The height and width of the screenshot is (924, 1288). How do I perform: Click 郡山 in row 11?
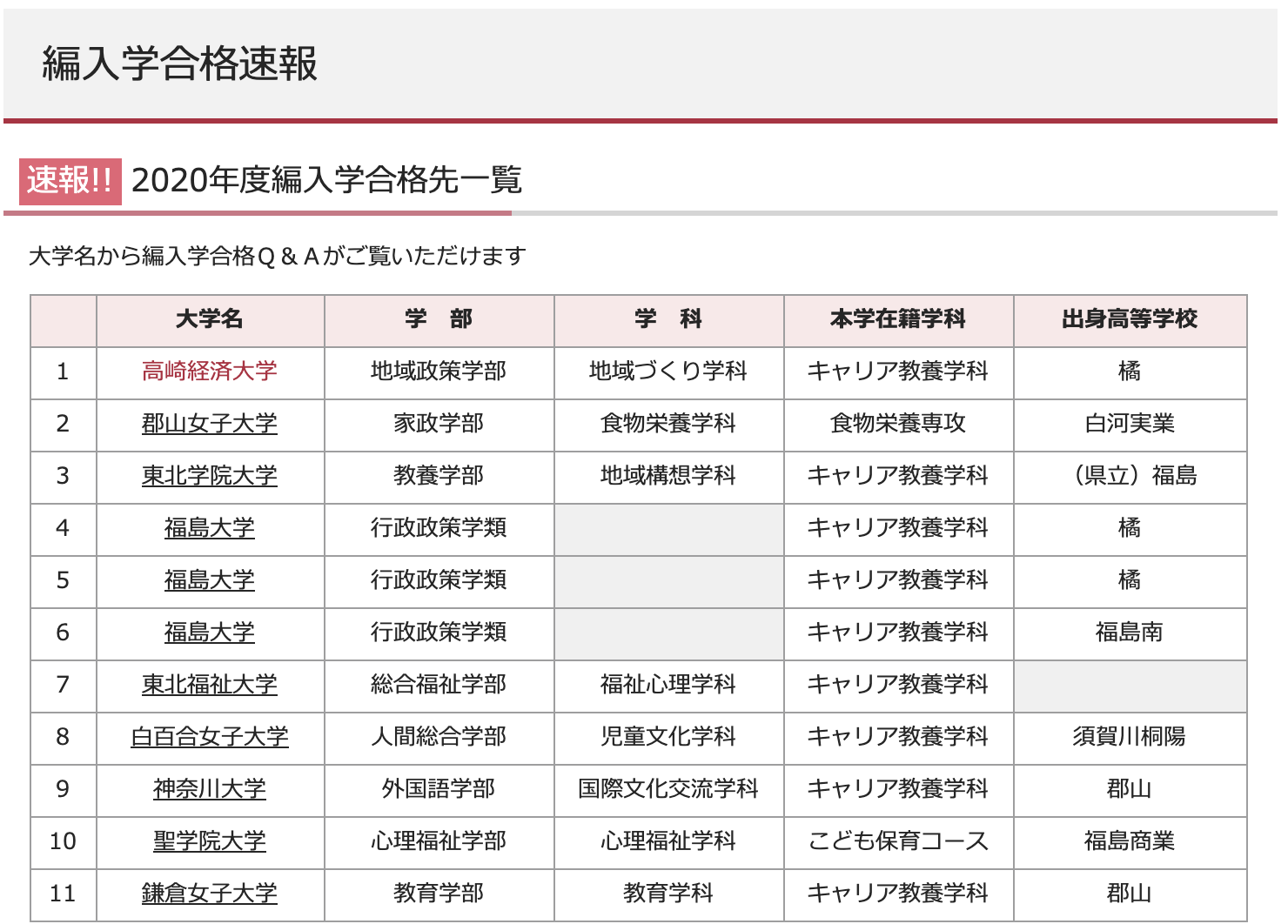(x=1130, y=894)
